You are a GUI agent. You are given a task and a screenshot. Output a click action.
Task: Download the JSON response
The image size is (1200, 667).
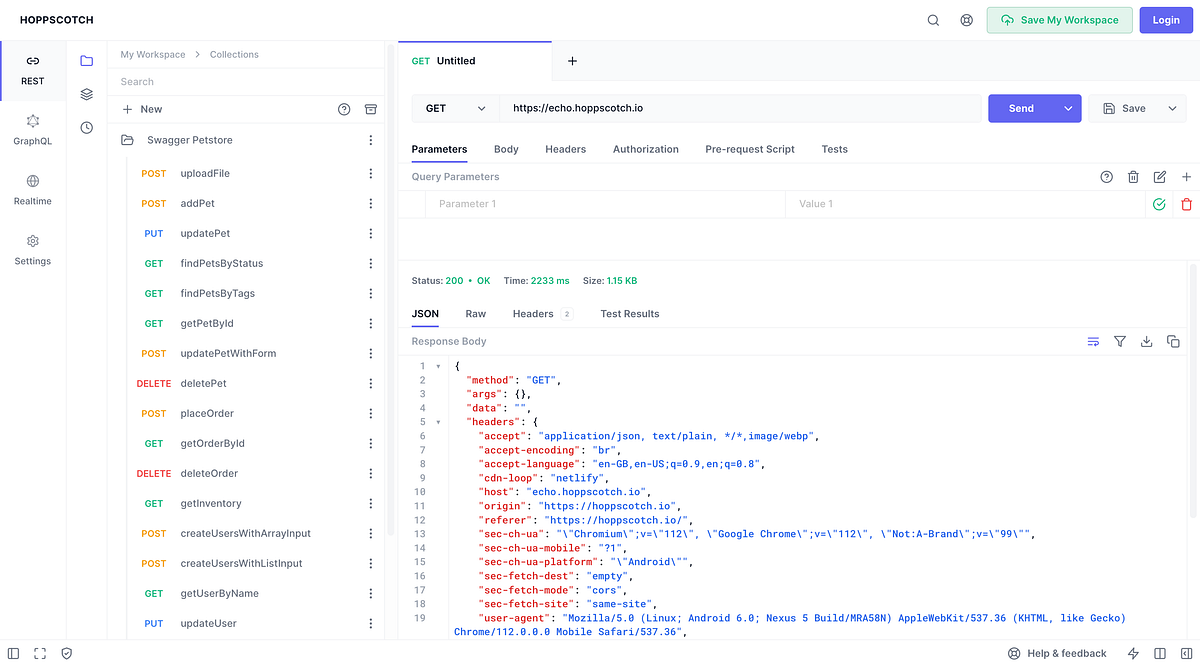click(x=1146, y=341)
